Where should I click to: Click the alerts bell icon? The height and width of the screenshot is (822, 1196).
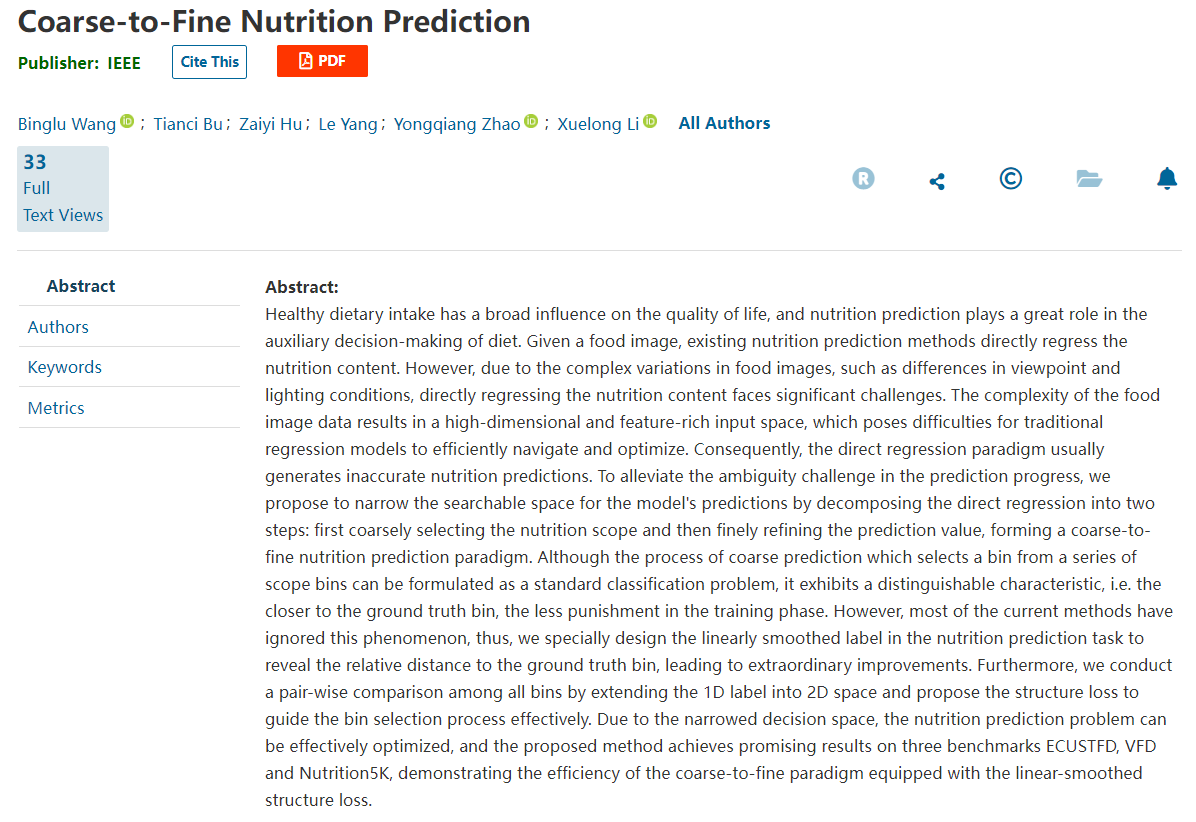point(1166,178)
